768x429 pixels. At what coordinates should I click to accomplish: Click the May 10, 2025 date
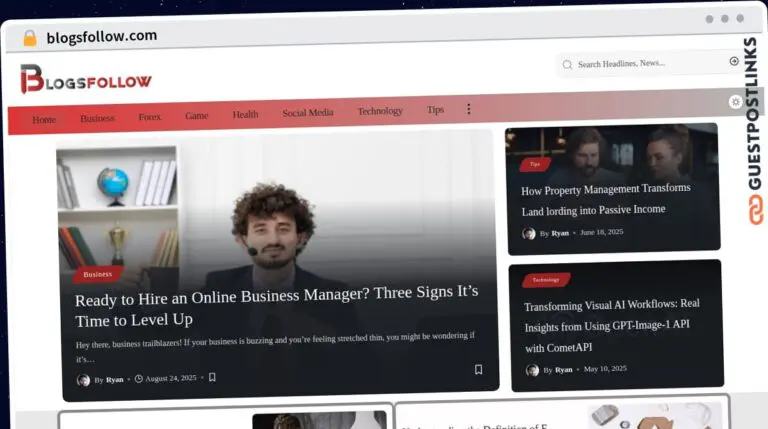point(605,369)
